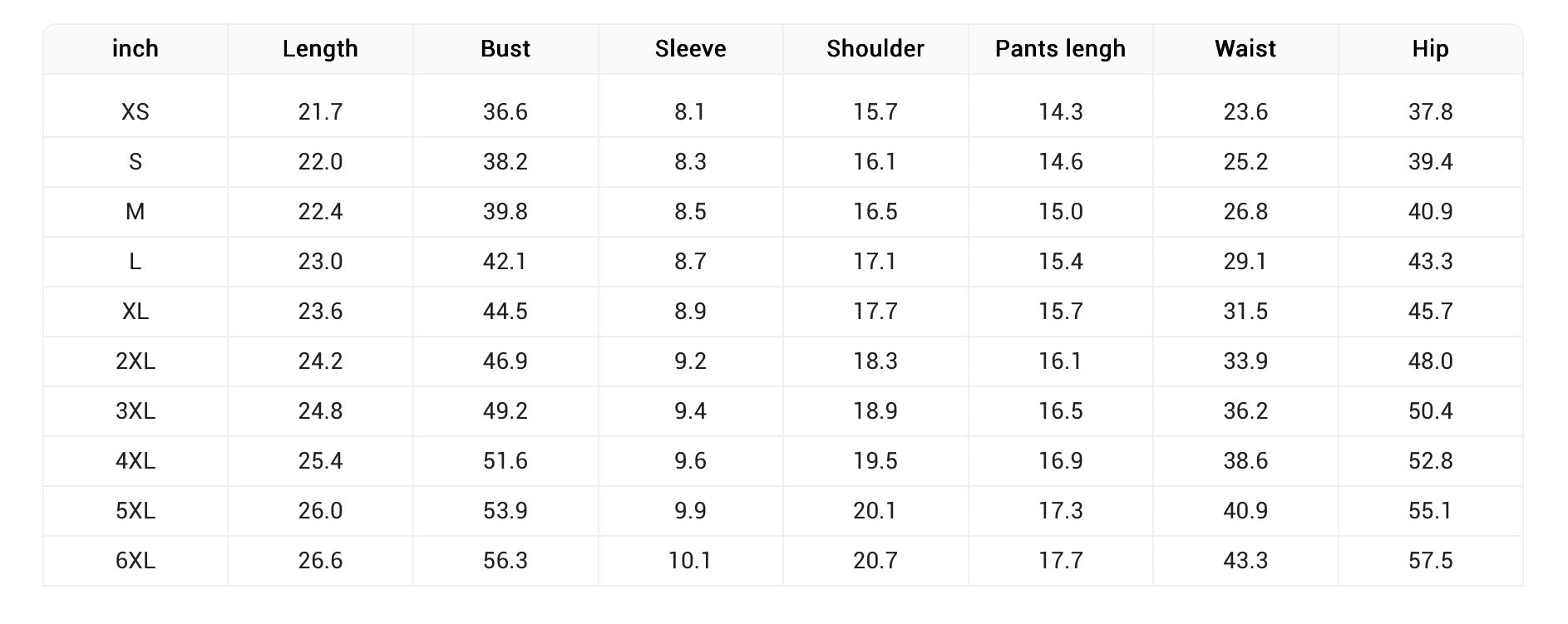
Task: Select the Waist column header
Action: click(1245, 49)
